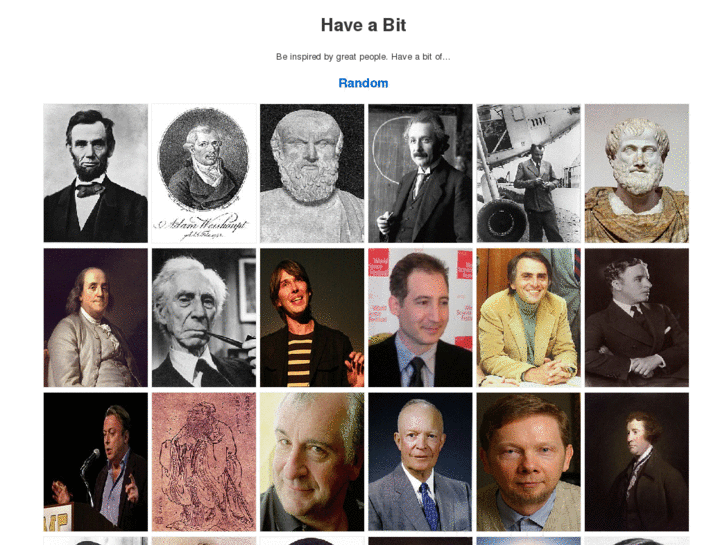Viewport: 727px width, 545px height.
Task: Select the bearded stone bust on dark background
Action: pos(312,173)
